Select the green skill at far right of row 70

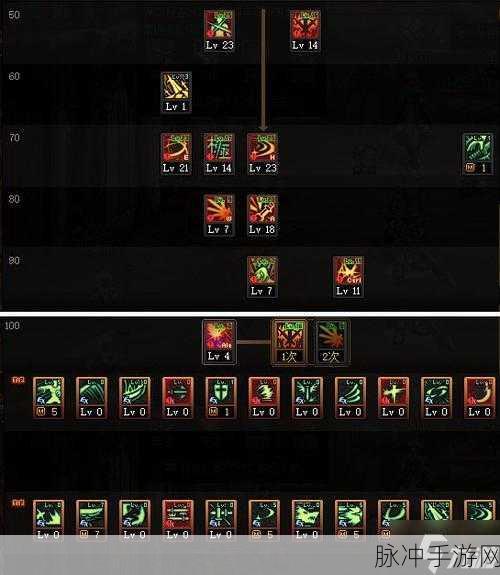tap(478, 154)
